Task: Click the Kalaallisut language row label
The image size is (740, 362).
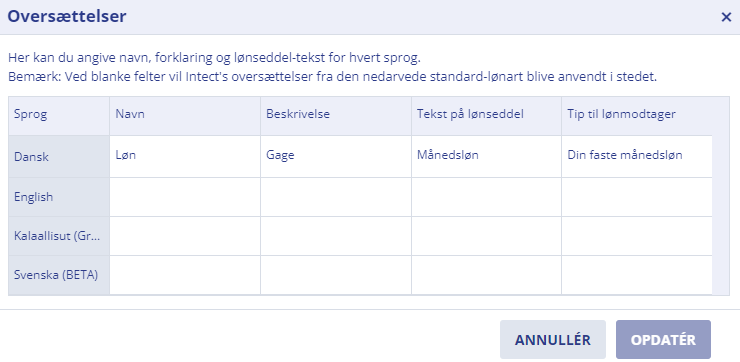Action: tap(59, 236)
